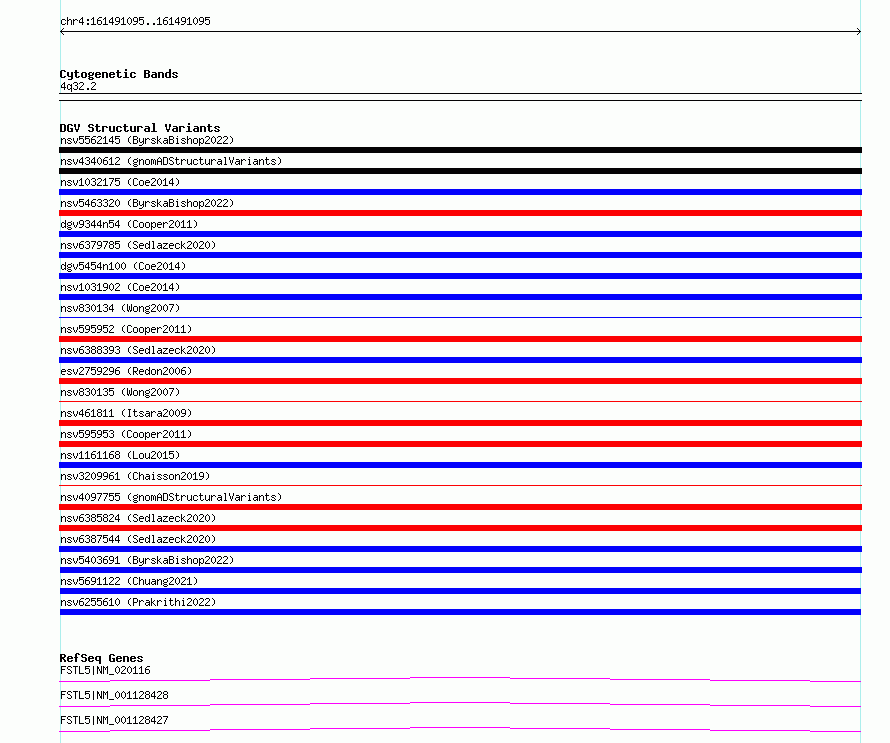This screenshot has width=890, height=743.
Task: Click the FSTL5|NM_020116 gene label
Action: pos(105,670)
